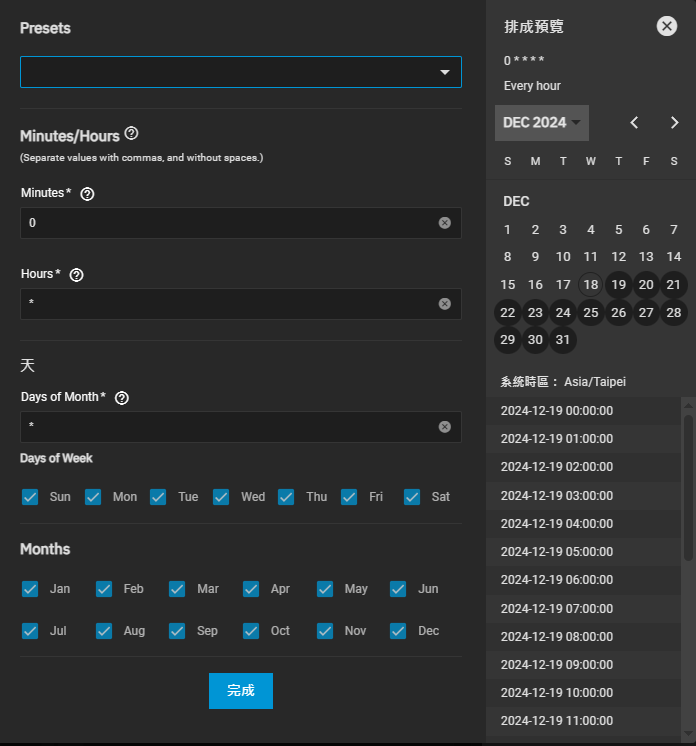Image resolution: width=696 pixels, height=746 pixels.
Task: Open the Presets dropdown
Action: (240, 73)
